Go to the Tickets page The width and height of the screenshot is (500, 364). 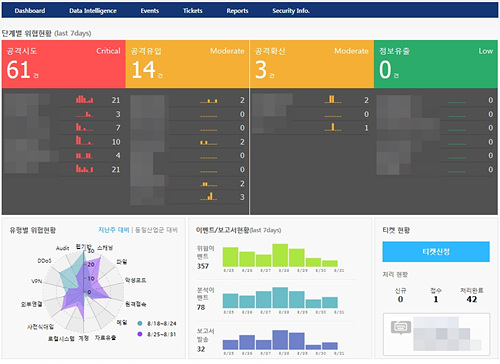pos(192,11)
